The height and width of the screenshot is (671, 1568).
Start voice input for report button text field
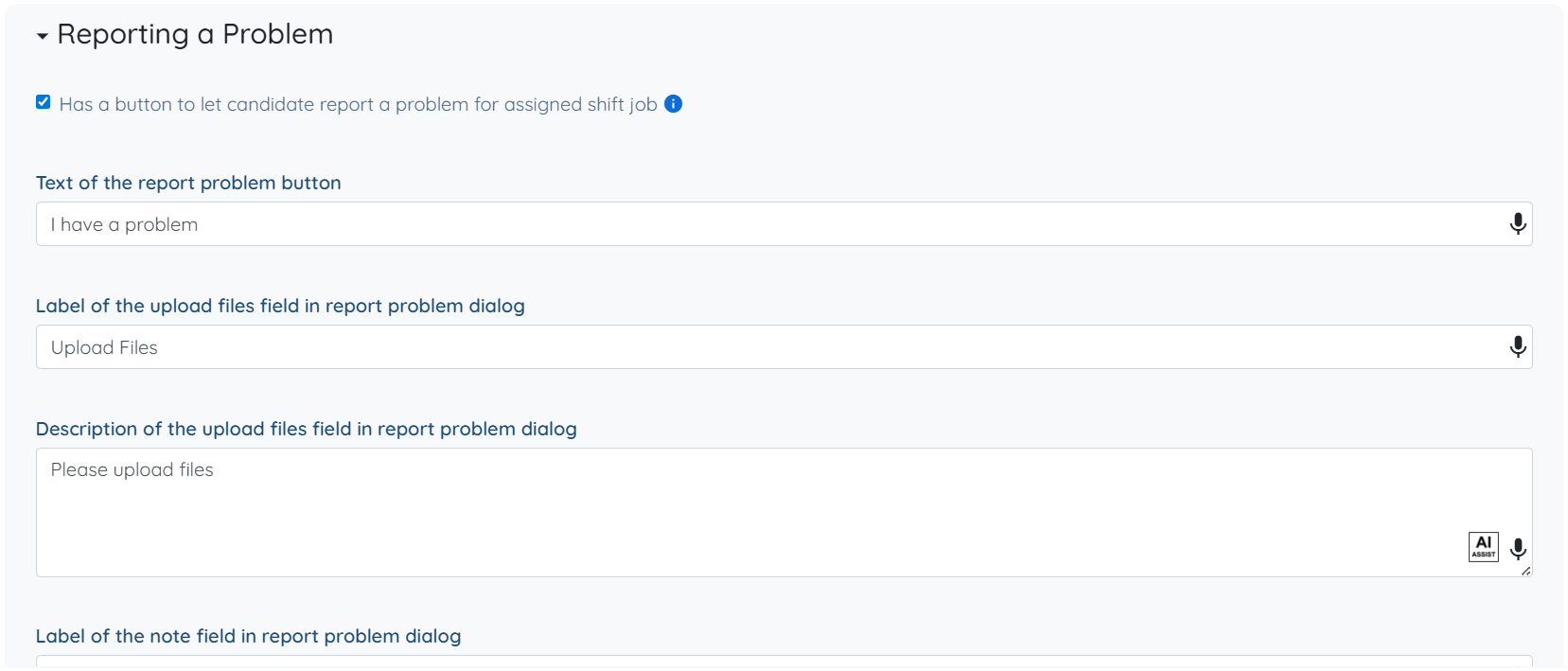pyautogui.click(x=1517, y=224)
